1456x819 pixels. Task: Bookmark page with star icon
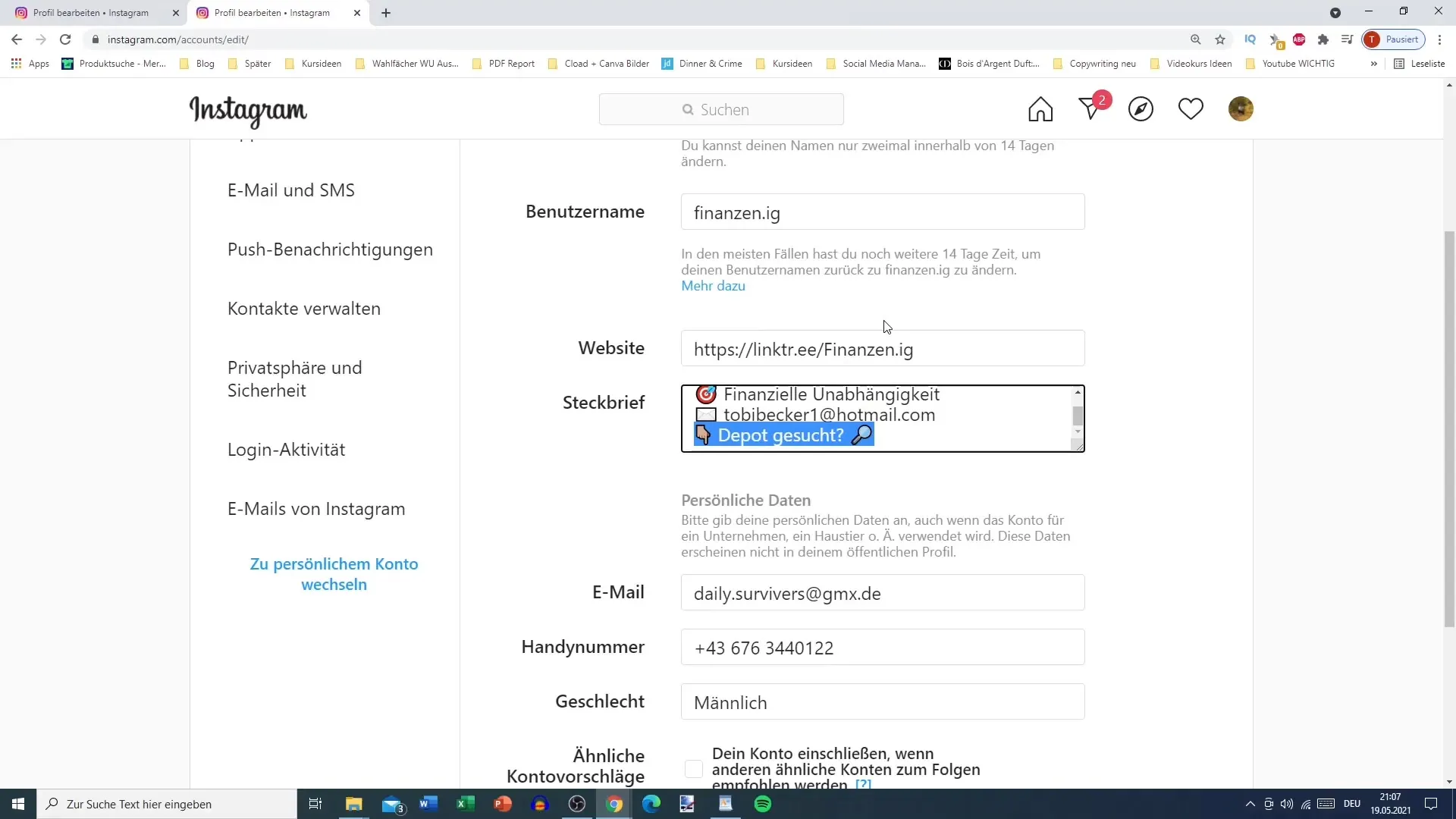point(1220,39)
